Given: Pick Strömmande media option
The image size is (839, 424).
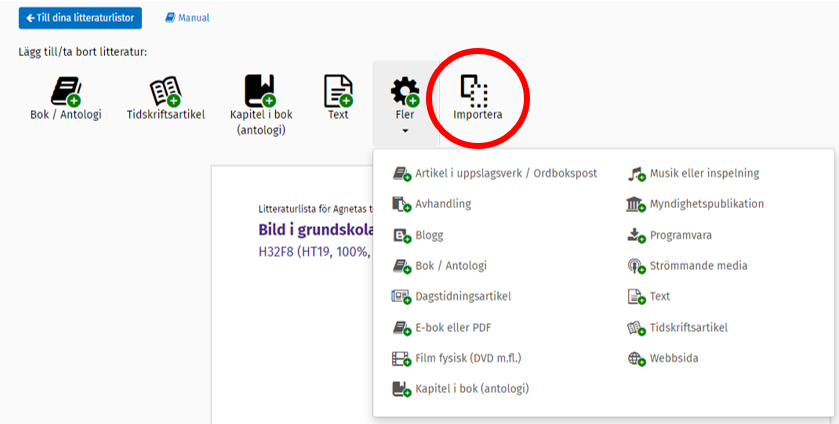Looking at the screenshot, I should (698, 266).
